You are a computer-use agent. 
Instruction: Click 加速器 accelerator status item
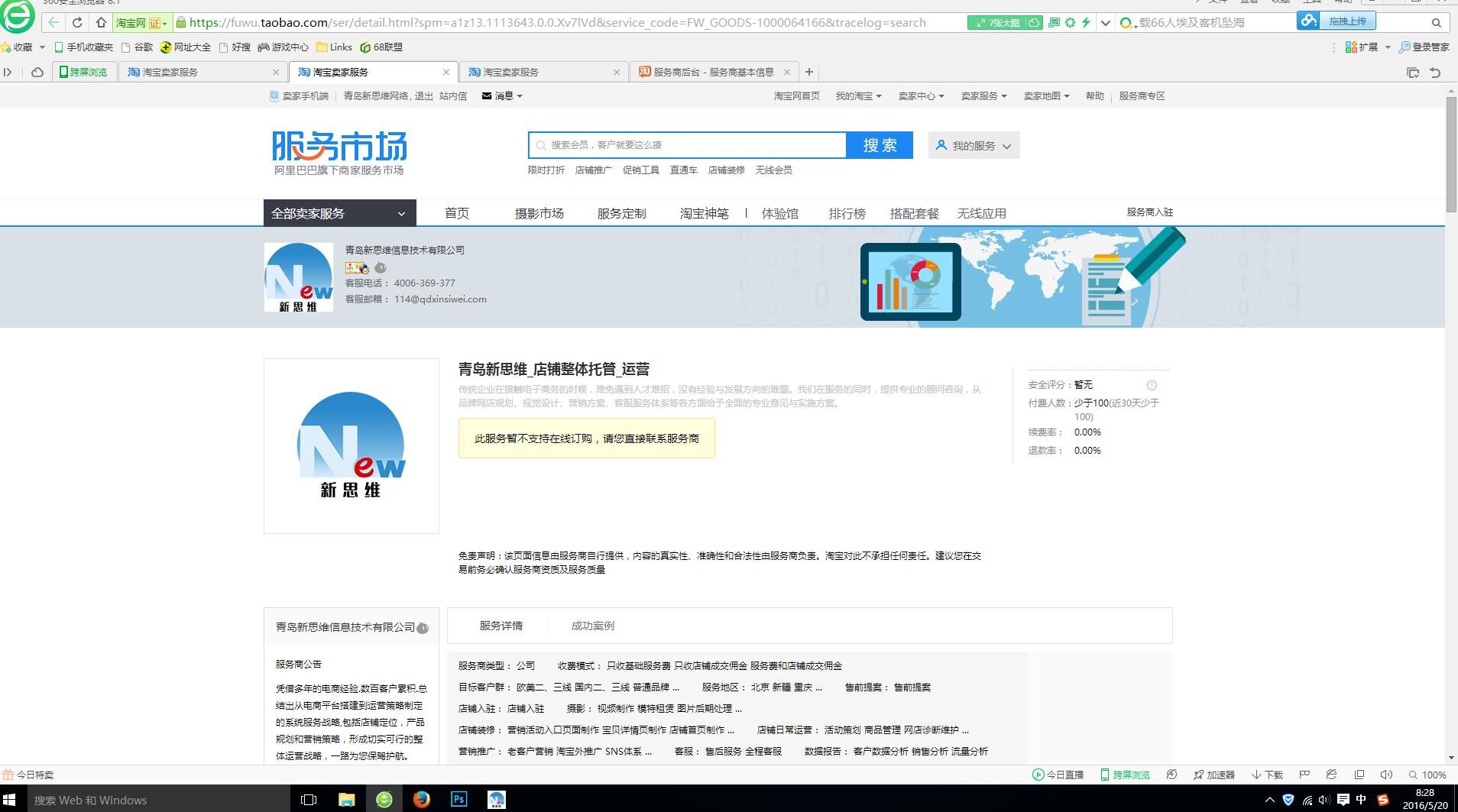[x=1213, y=775]
